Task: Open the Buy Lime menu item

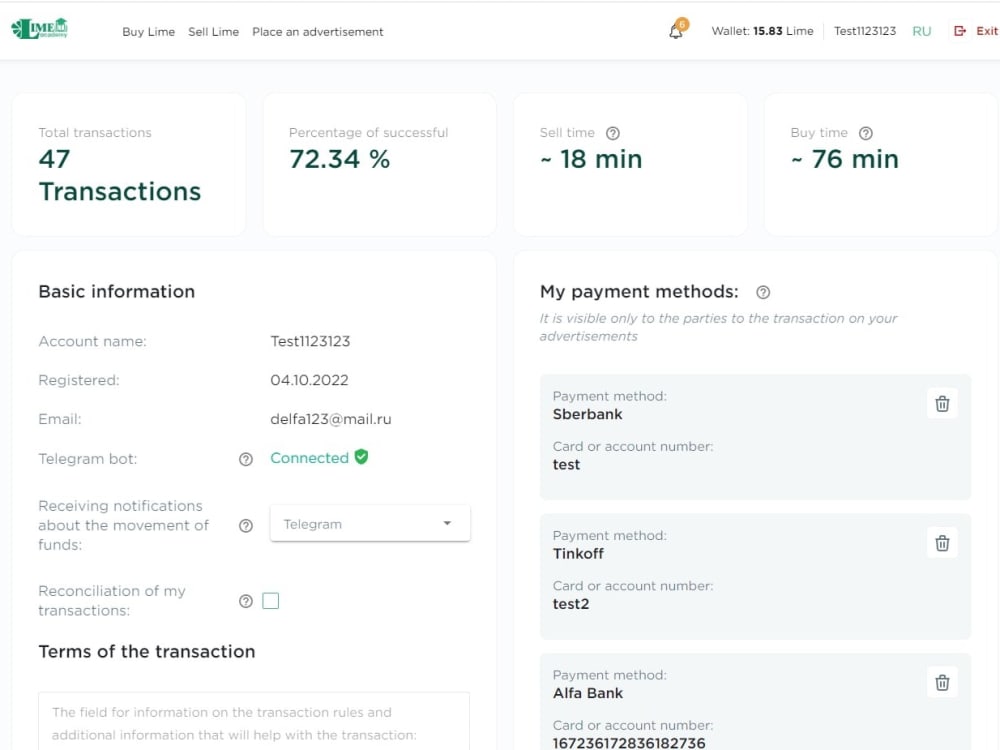Action: [149, 32]
